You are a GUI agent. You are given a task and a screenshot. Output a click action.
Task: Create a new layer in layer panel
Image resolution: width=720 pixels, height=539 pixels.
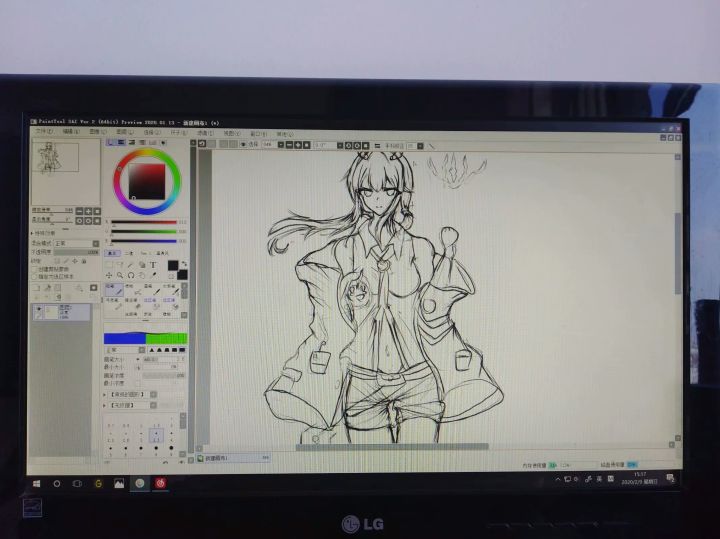37,288
